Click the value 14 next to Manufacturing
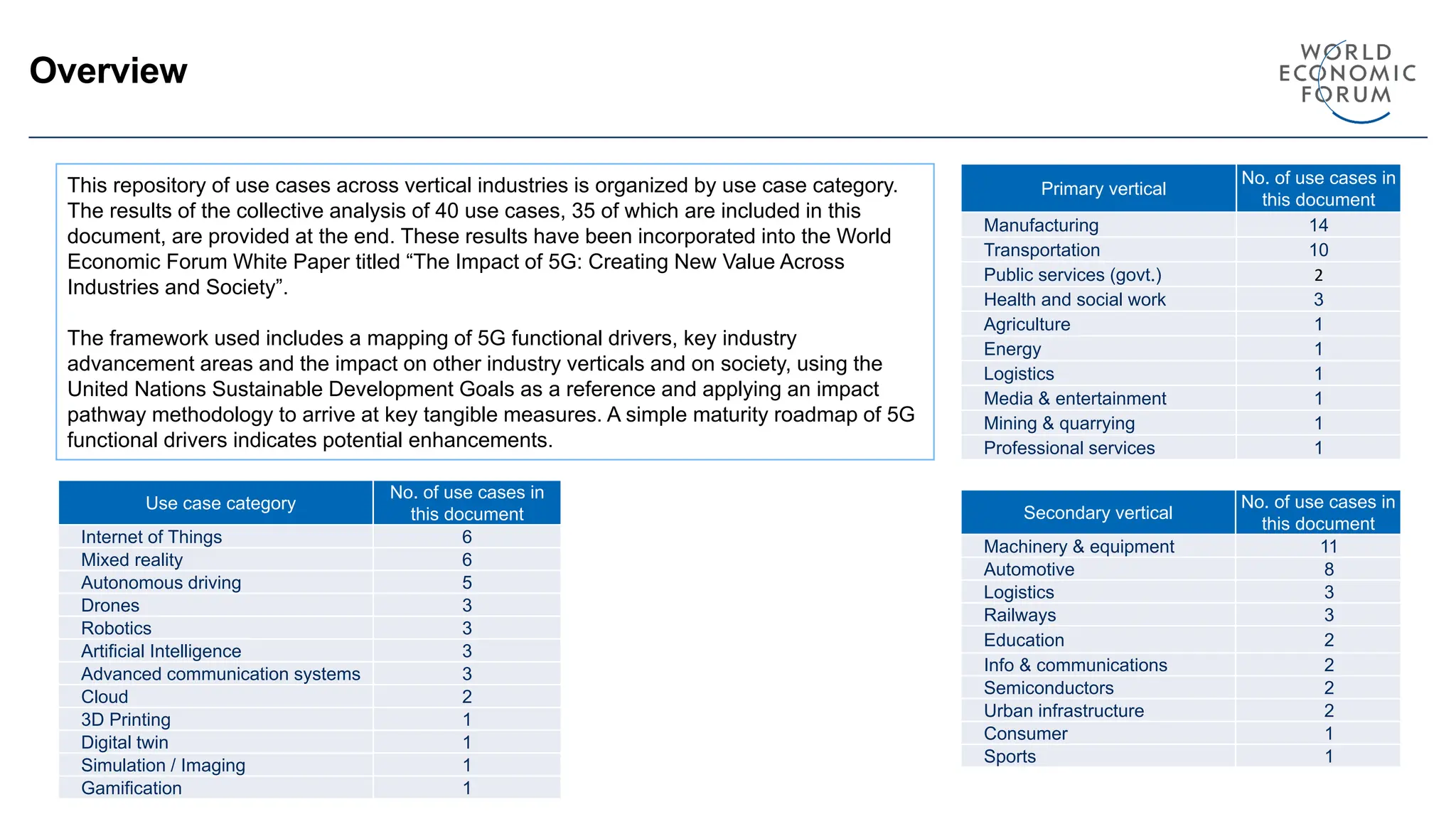 tap(1318, 225)
